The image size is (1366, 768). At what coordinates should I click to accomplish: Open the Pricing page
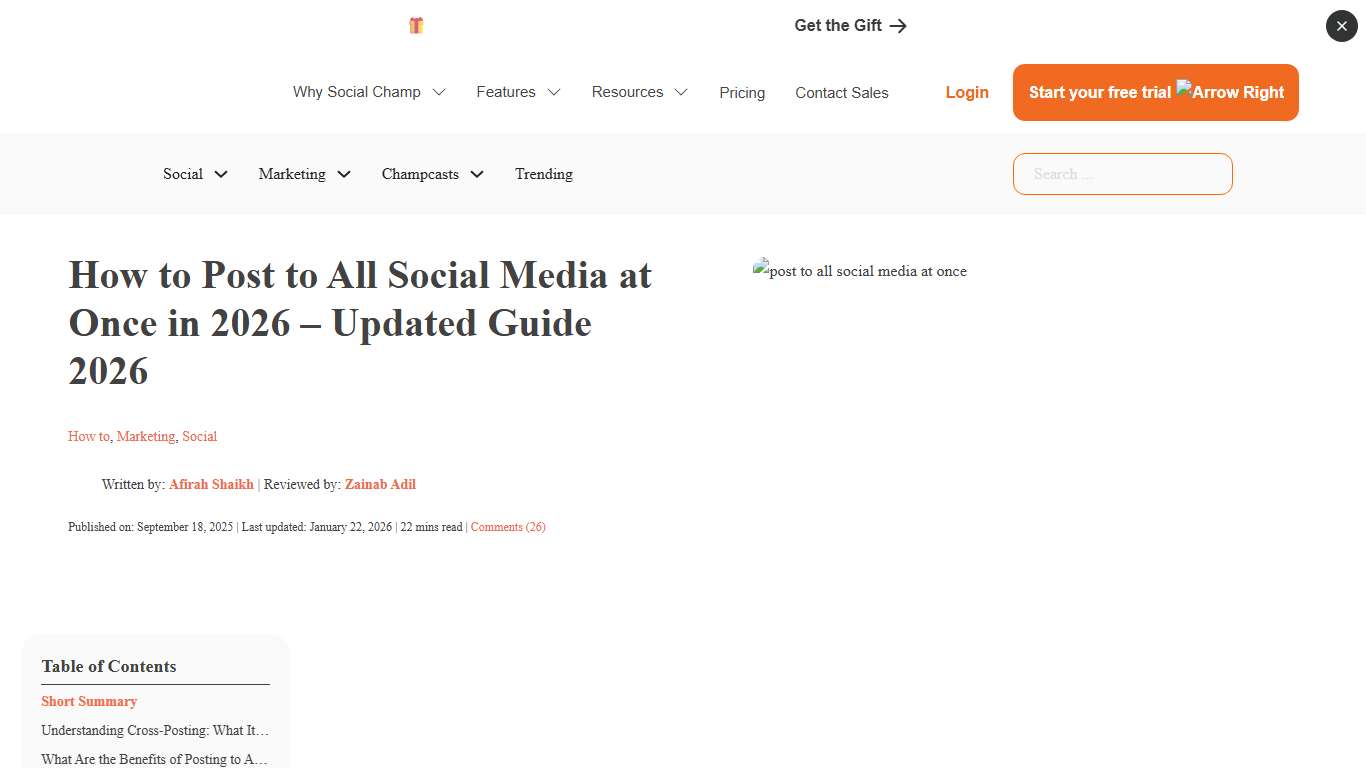741,92
